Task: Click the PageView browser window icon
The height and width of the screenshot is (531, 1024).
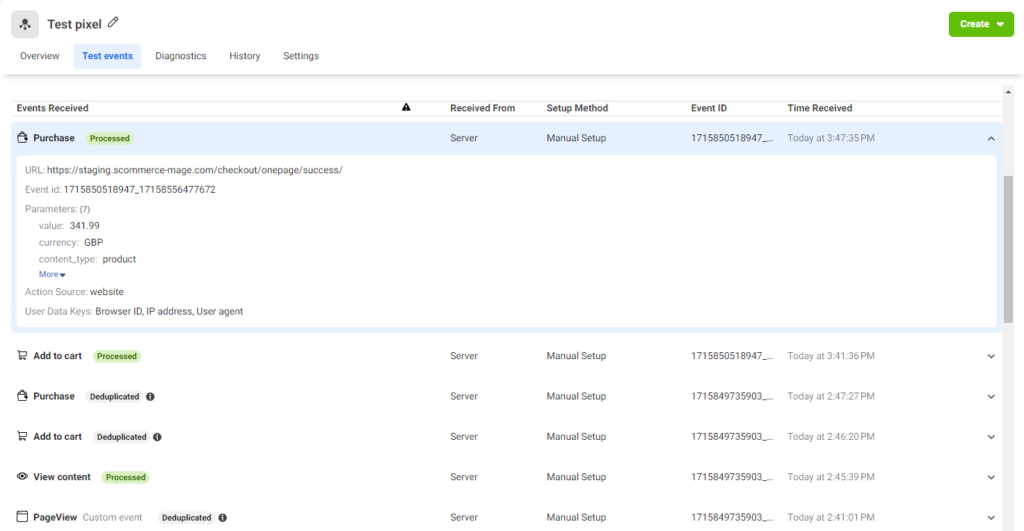Action: coord(22,517)
